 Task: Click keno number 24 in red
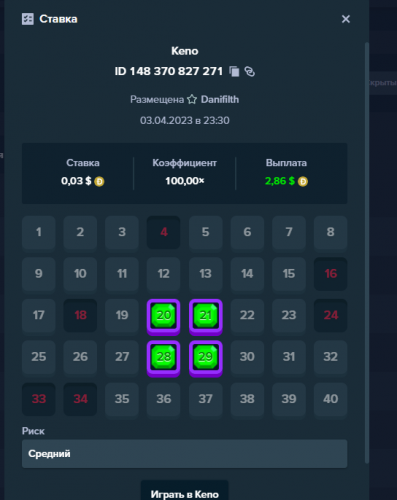pyautogui.click(x=331, y=315)
